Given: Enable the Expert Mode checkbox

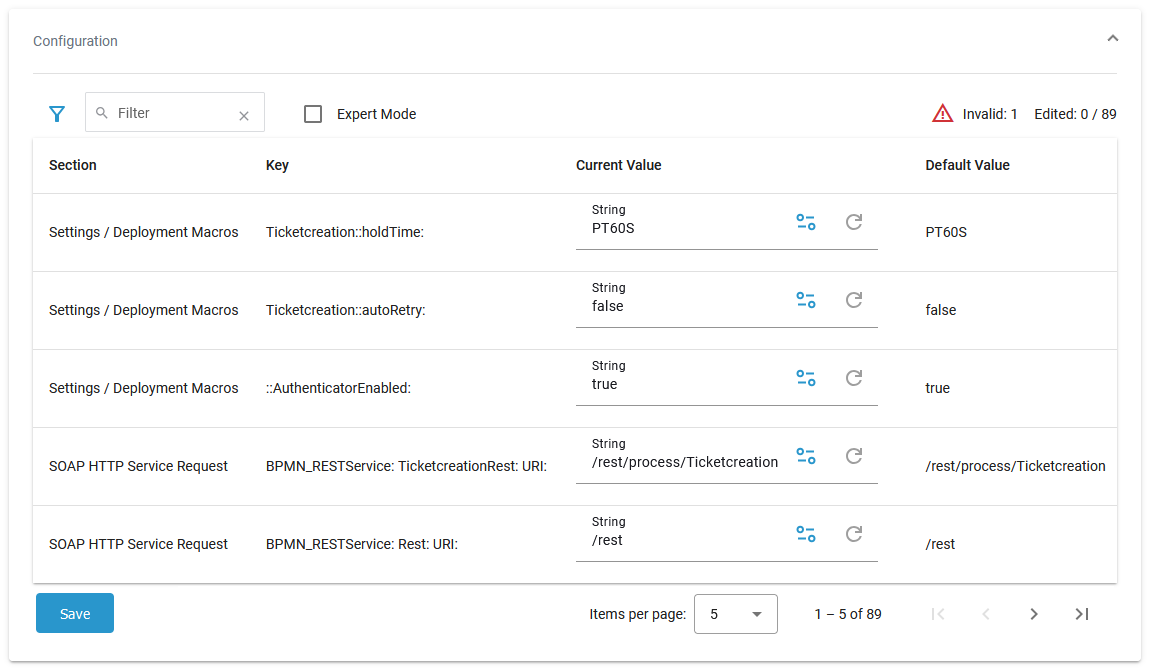Looking at the screenshot, I should coord(313,114).
